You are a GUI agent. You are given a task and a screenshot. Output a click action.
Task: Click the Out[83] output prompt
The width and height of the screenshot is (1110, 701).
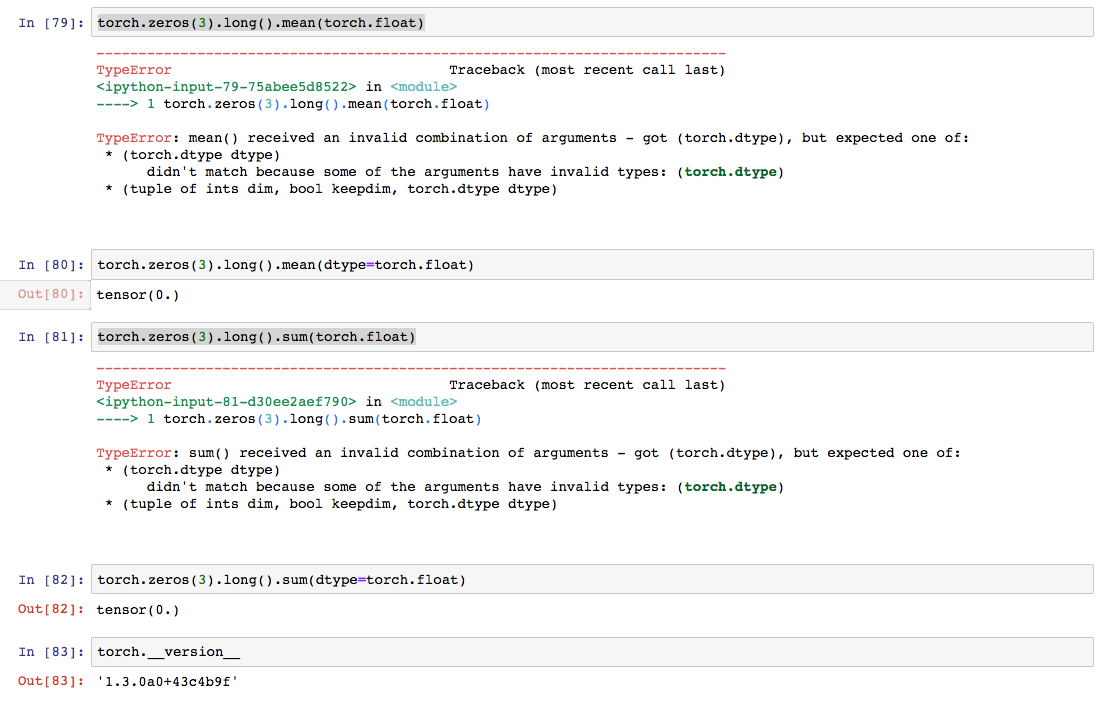(50, 681)
